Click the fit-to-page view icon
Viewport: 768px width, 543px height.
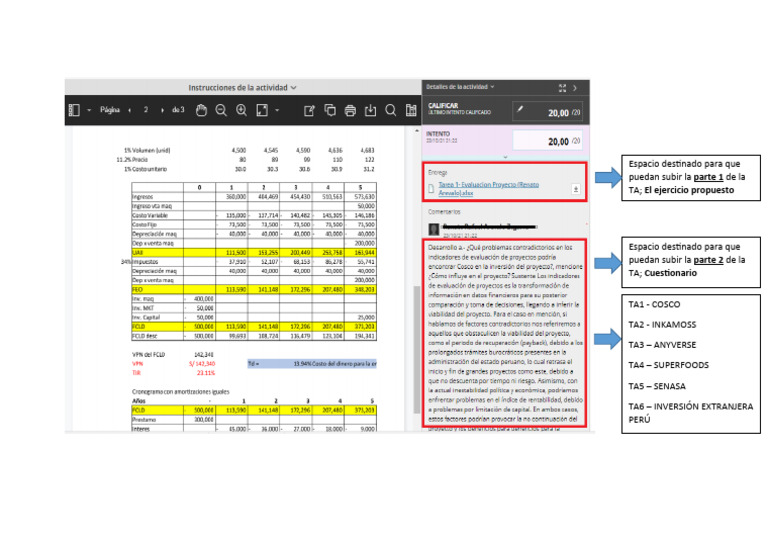[x=263, y=110]
